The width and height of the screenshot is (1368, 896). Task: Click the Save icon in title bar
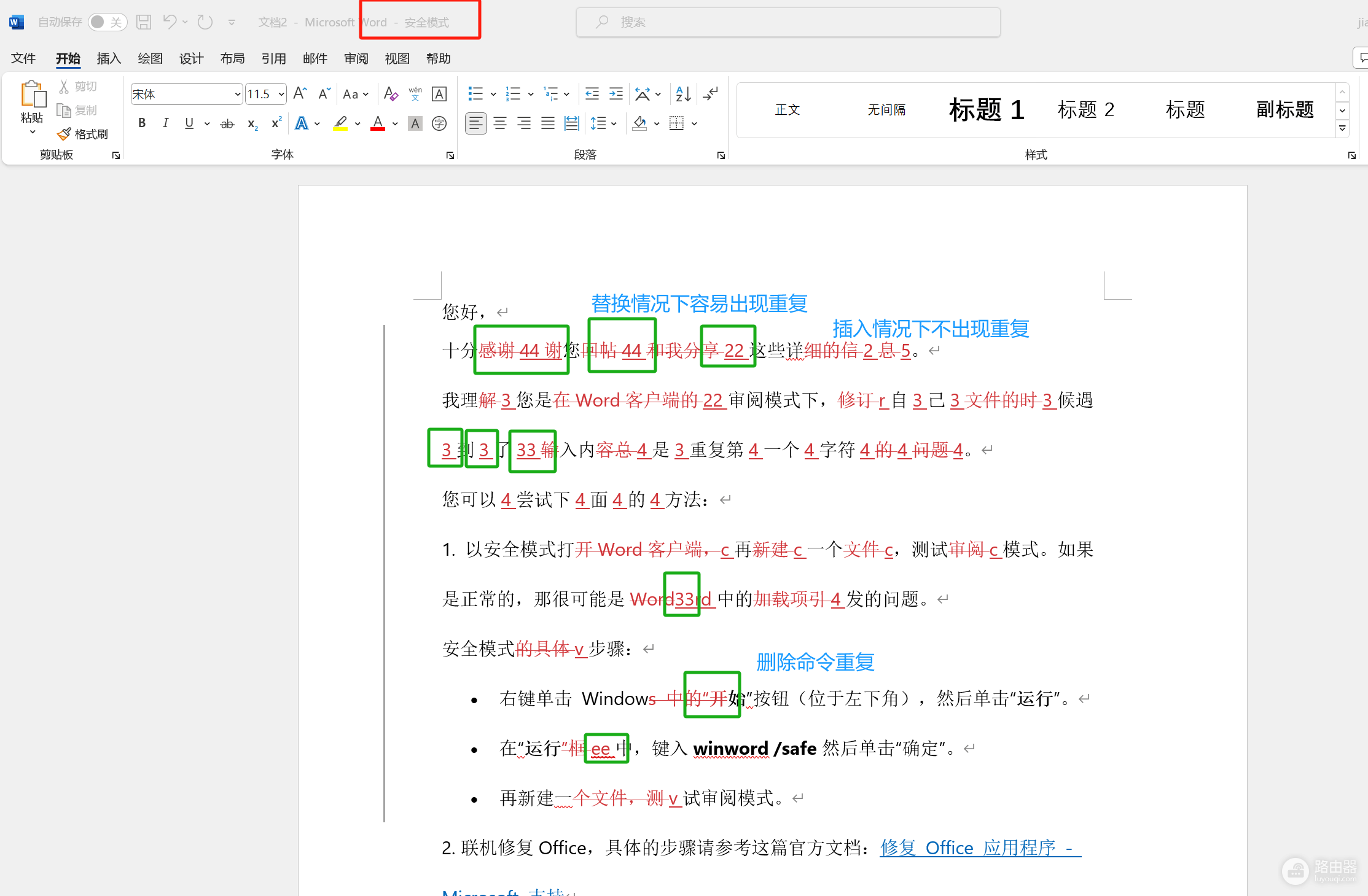pos(144,22)
